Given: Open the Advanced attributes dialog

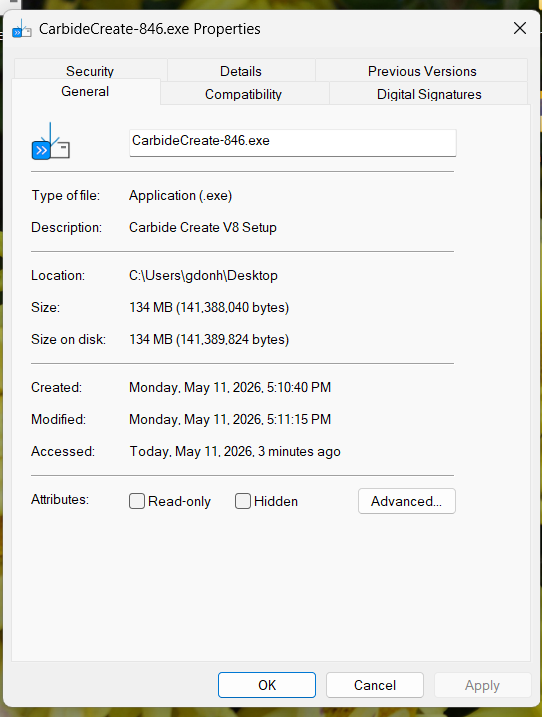Looking at the screenshot, I should pos(407,501).
